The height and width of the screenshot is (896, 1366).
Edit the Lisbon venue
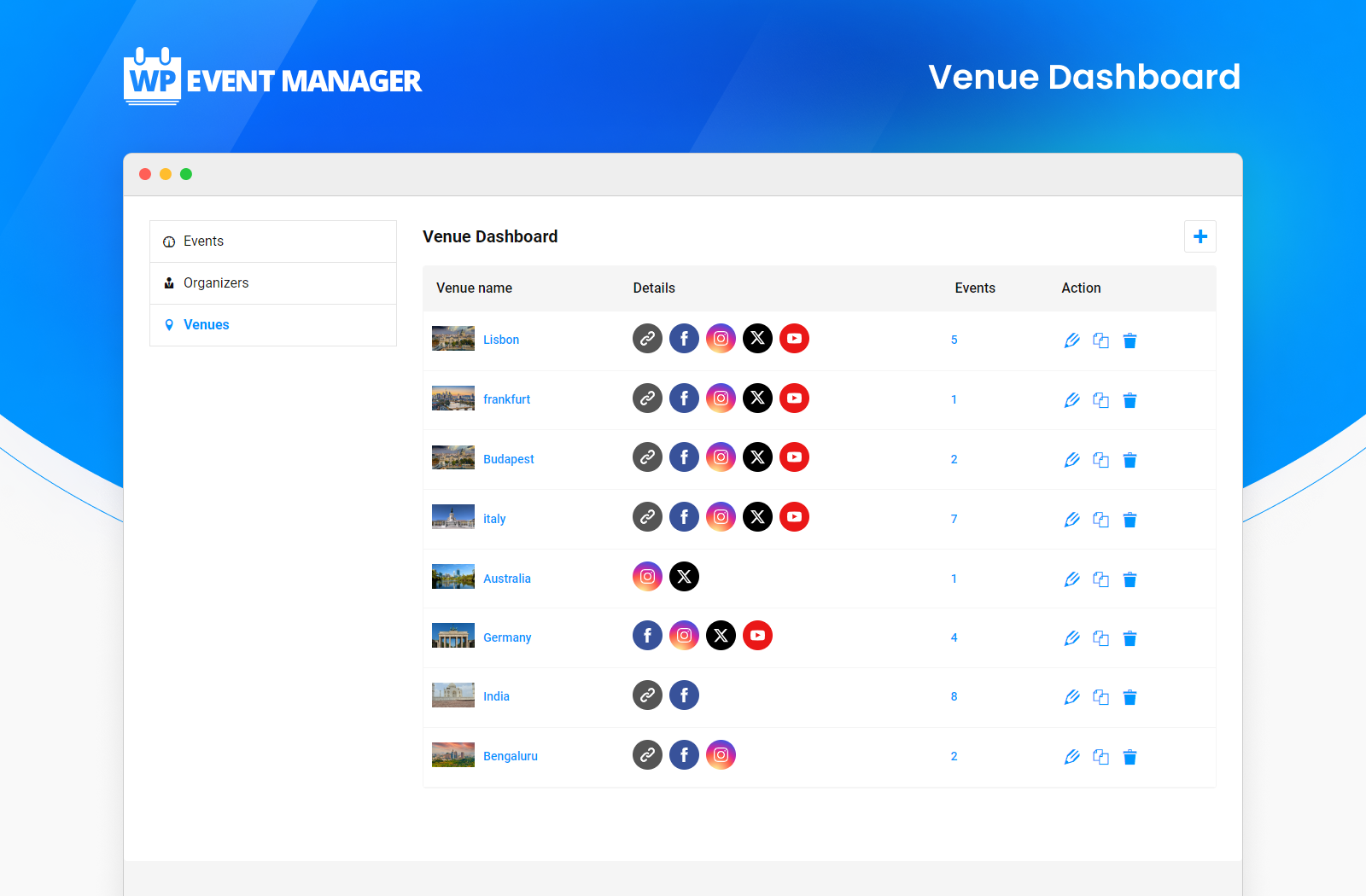tap(1072, 340)
